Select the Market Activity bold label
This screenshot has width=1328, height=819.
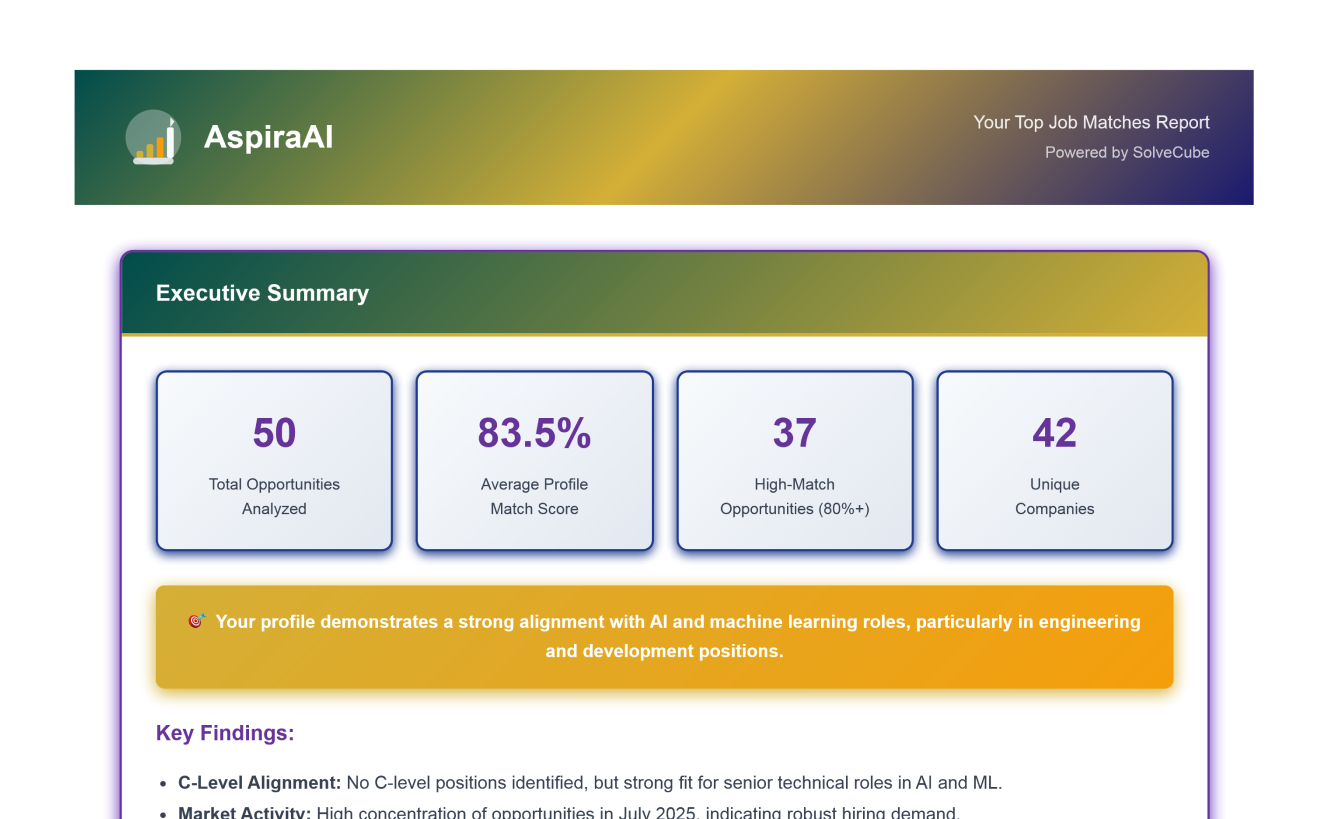tap(244, 812)
